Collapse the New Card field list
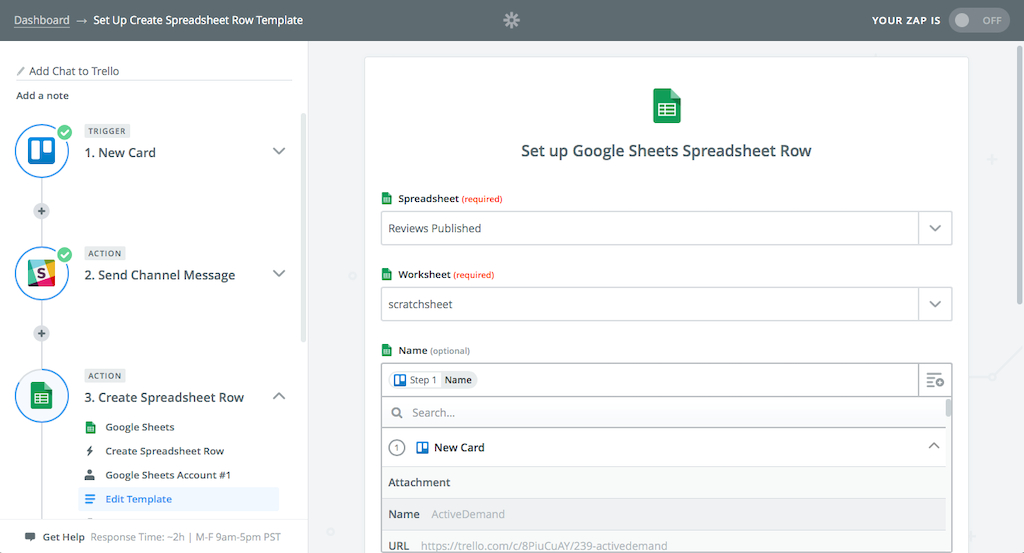Image resolution: width=1024 pixels, height=553 pixels. 933,447
